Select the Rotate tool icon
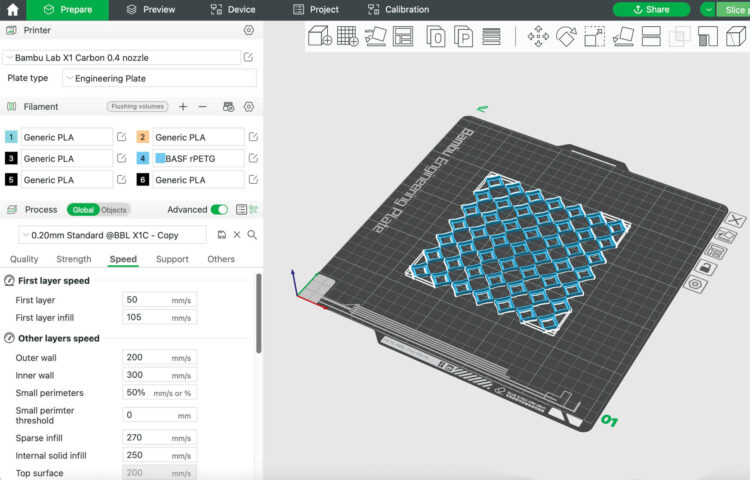This screenshot has width=750, height=480. 566,37
